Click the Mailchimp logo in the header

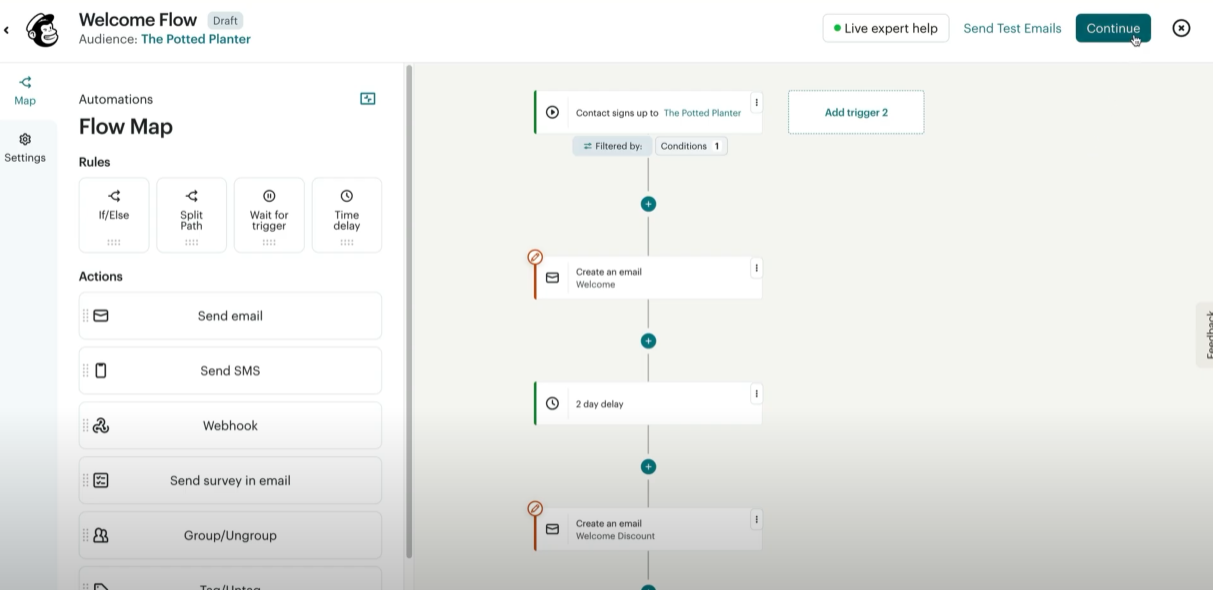click(42, 30)
